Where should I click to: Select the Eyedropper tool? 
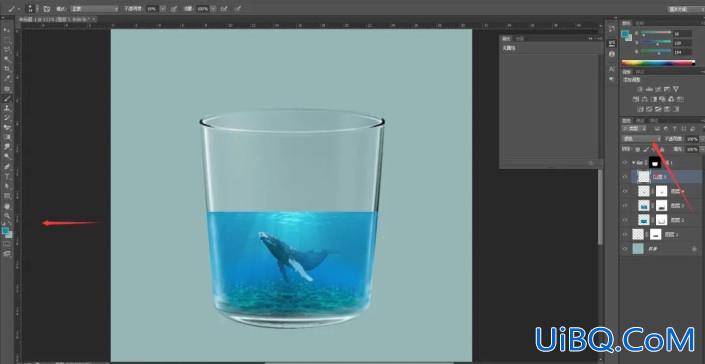[x=7, y=79]
